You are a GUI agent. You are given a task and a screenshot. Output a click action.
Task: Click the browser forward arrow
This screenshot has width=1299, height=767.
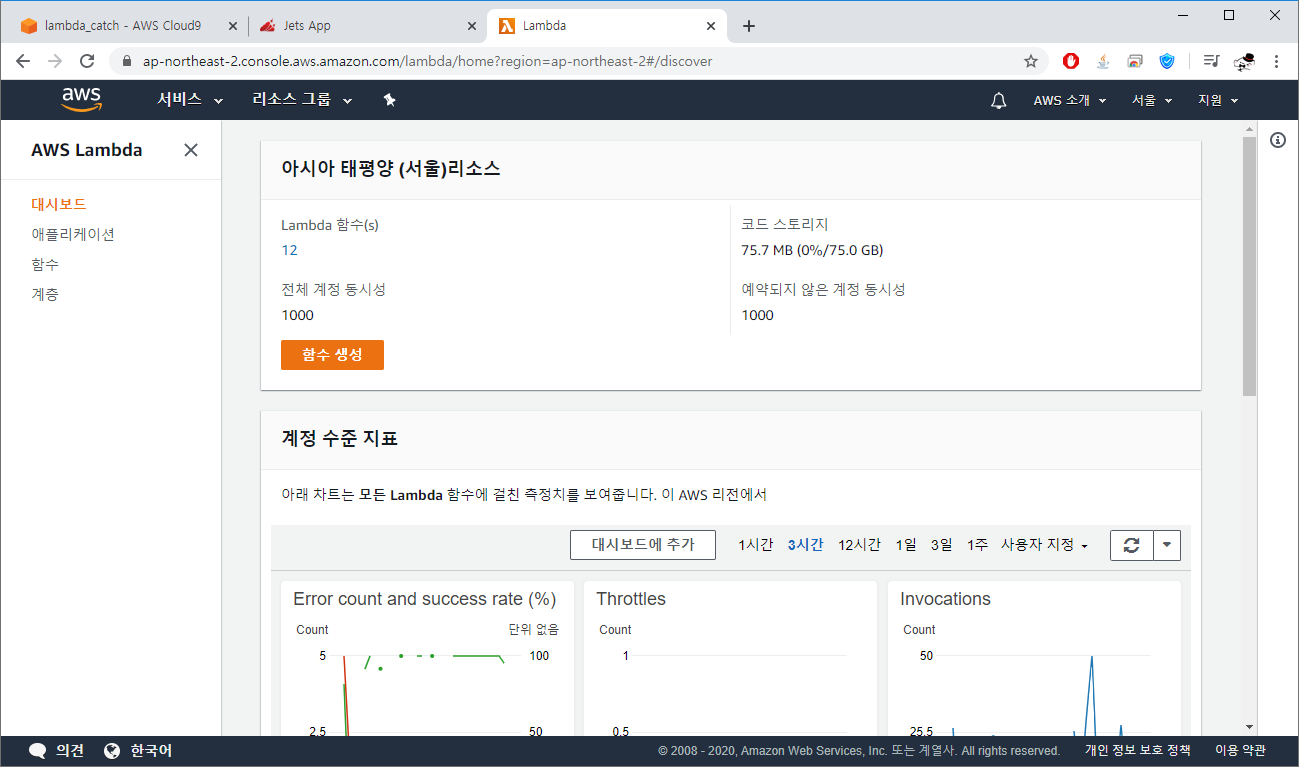[55, 61]
